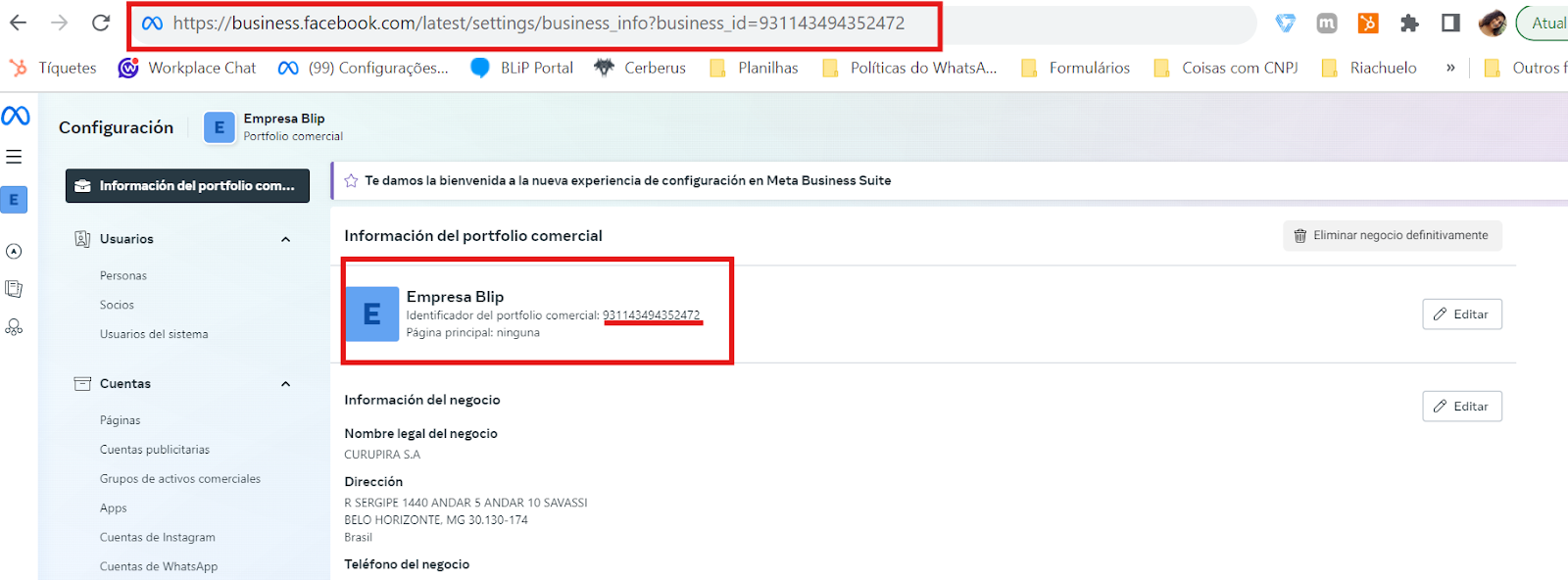Open the Empresa Blip portfolio selector
The height and width of the screenshot is (580, 1568).
(x=273, y=127)
